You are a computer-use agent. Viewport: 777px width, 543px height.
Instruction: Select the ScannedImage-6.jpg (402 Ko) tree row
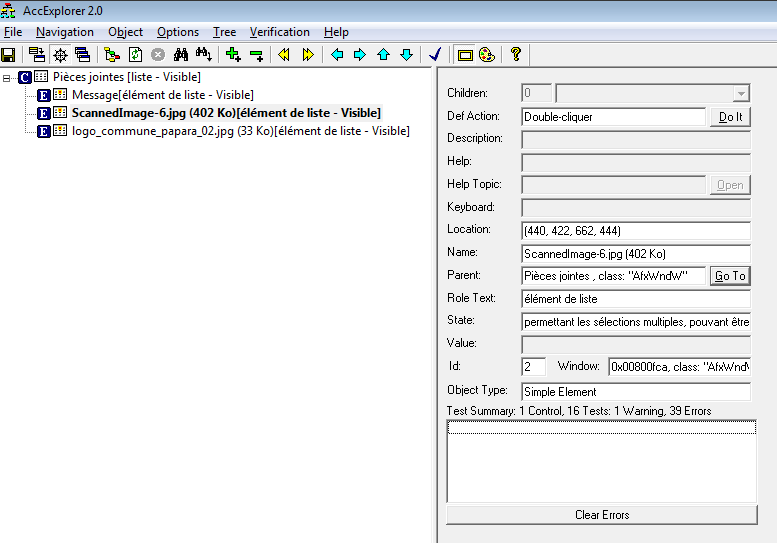(x=226, y=113)
